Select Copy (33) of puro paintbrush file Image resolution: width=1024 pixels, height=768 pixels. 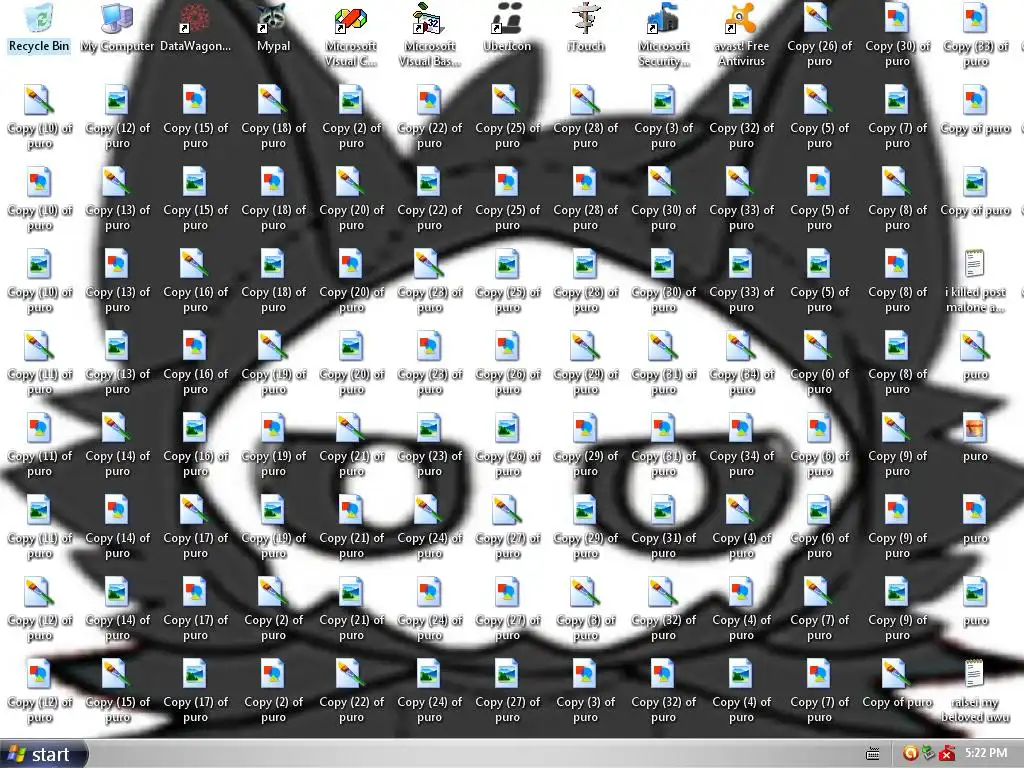coord(741,199)
